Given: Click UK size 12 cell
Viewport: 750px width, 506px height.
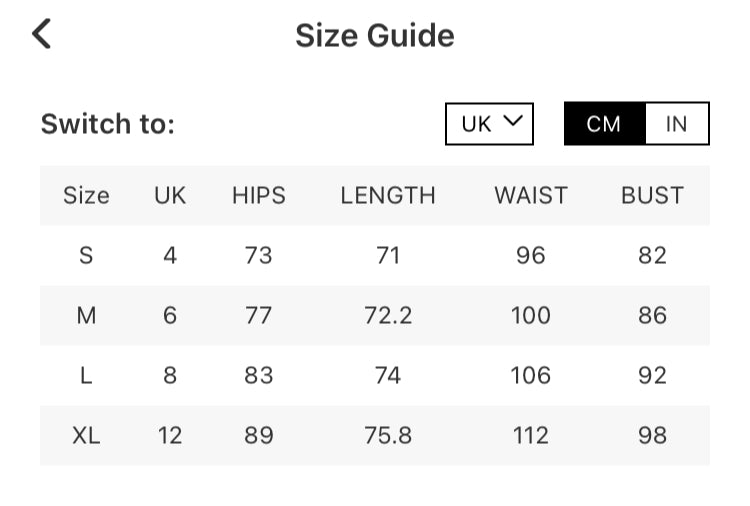Looking at the screenshot, I should tap(170, 435).
